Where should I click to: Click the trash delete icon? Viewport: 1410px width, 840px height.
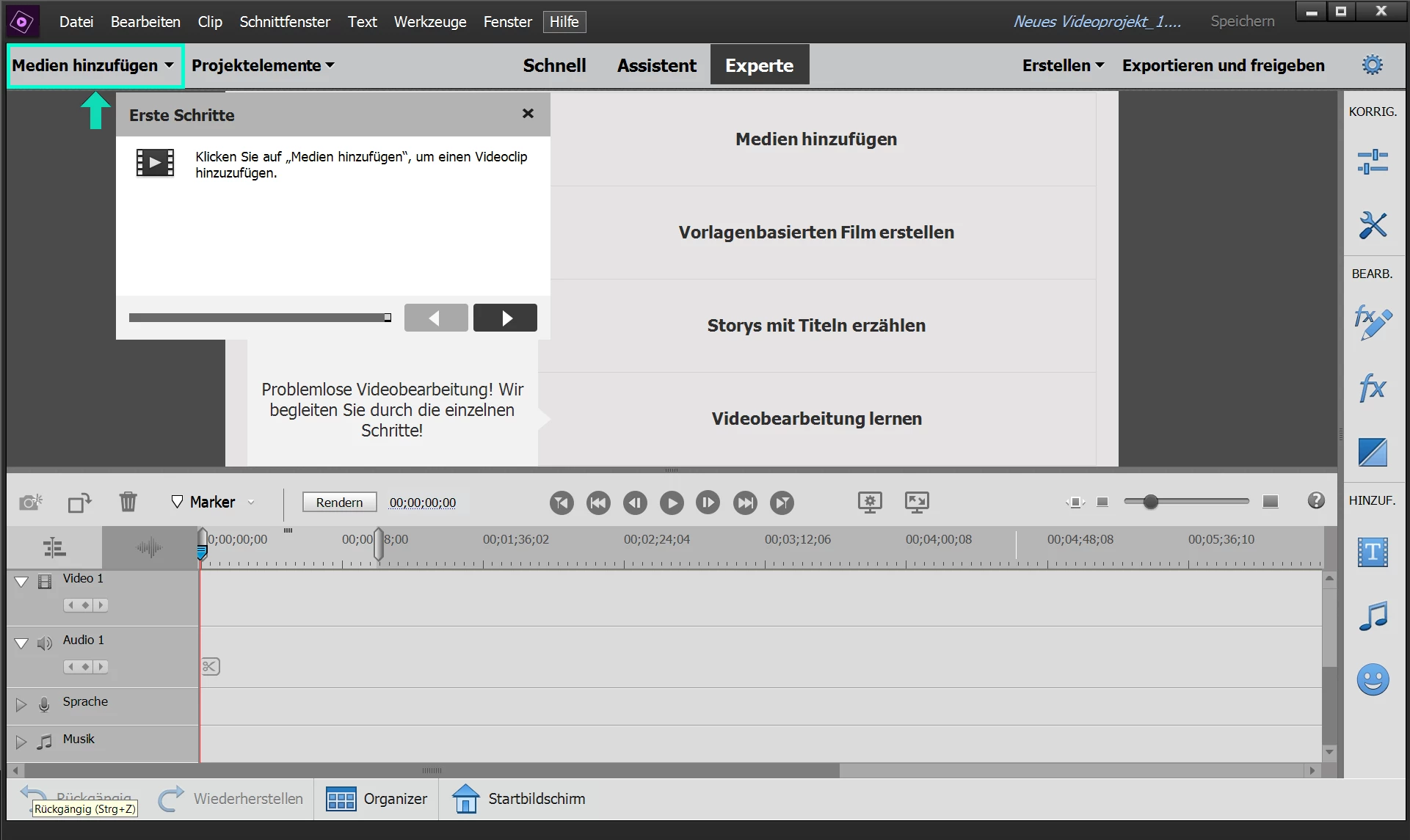click(128, 502)
